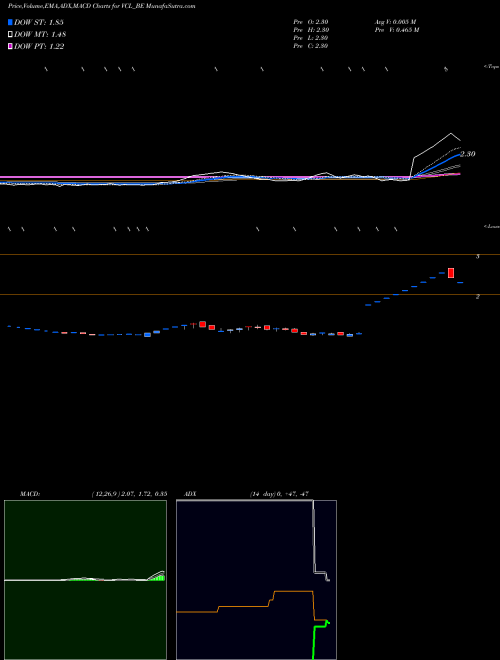Click the large red candlestick near the peak
Image resolution: width=500 pixels, height=660 pixels.
(x=451, y=272)
